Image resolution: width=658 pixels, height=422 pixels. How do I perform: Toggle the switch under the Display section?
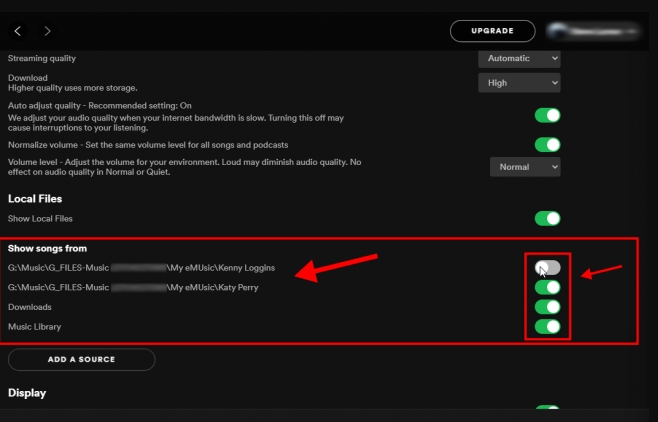click(x=547, y=410)
